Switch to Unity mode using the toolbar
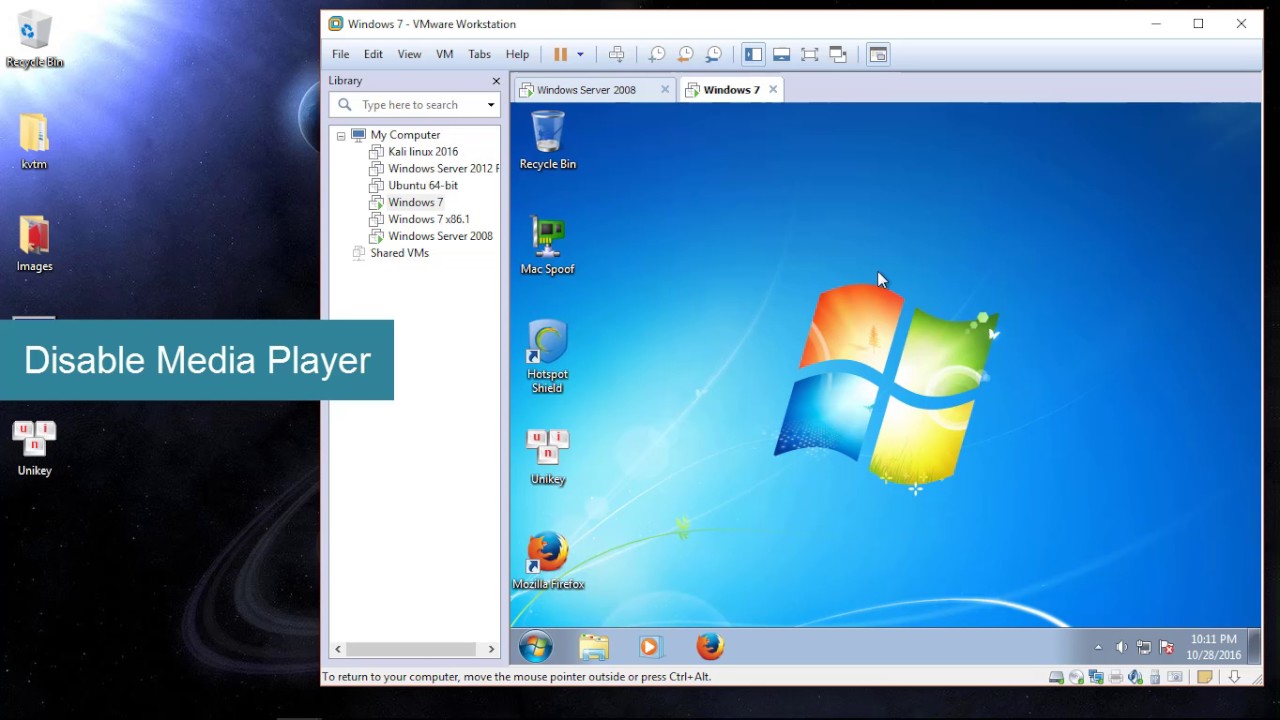 pyautogui.click(x=838, y=54)
